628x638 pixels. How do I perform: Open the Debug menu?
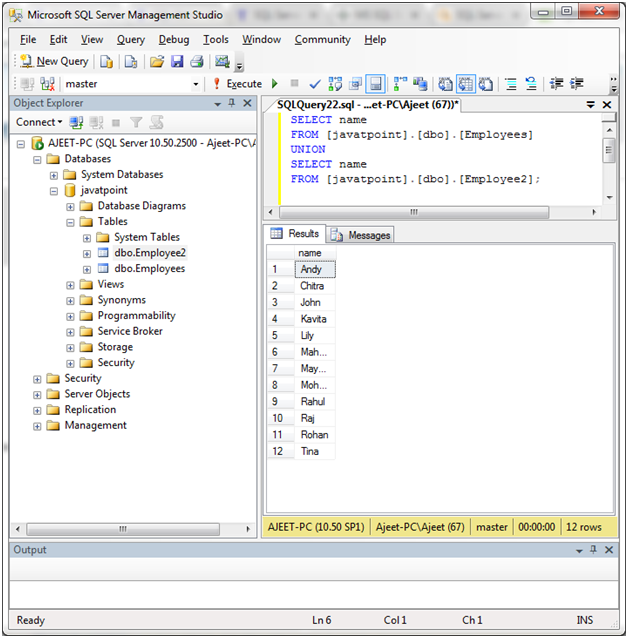tap(174, 39)
